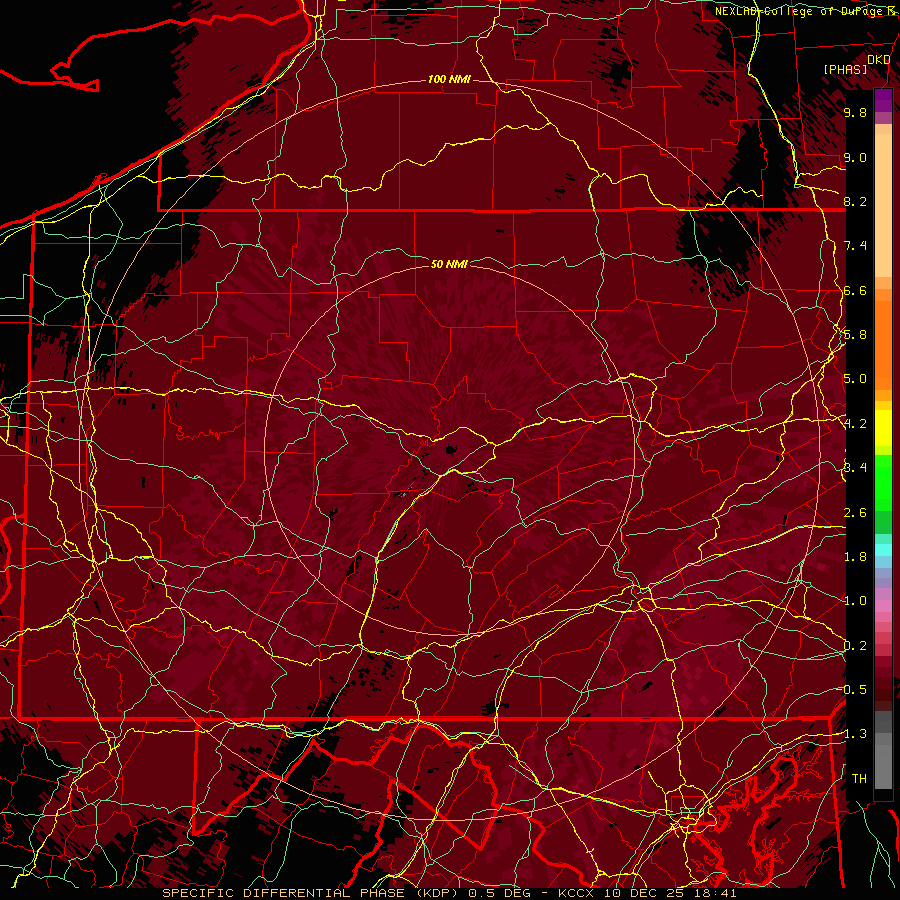
Task: Click the "DKD" label above the legend
Action: coord(879,60)
